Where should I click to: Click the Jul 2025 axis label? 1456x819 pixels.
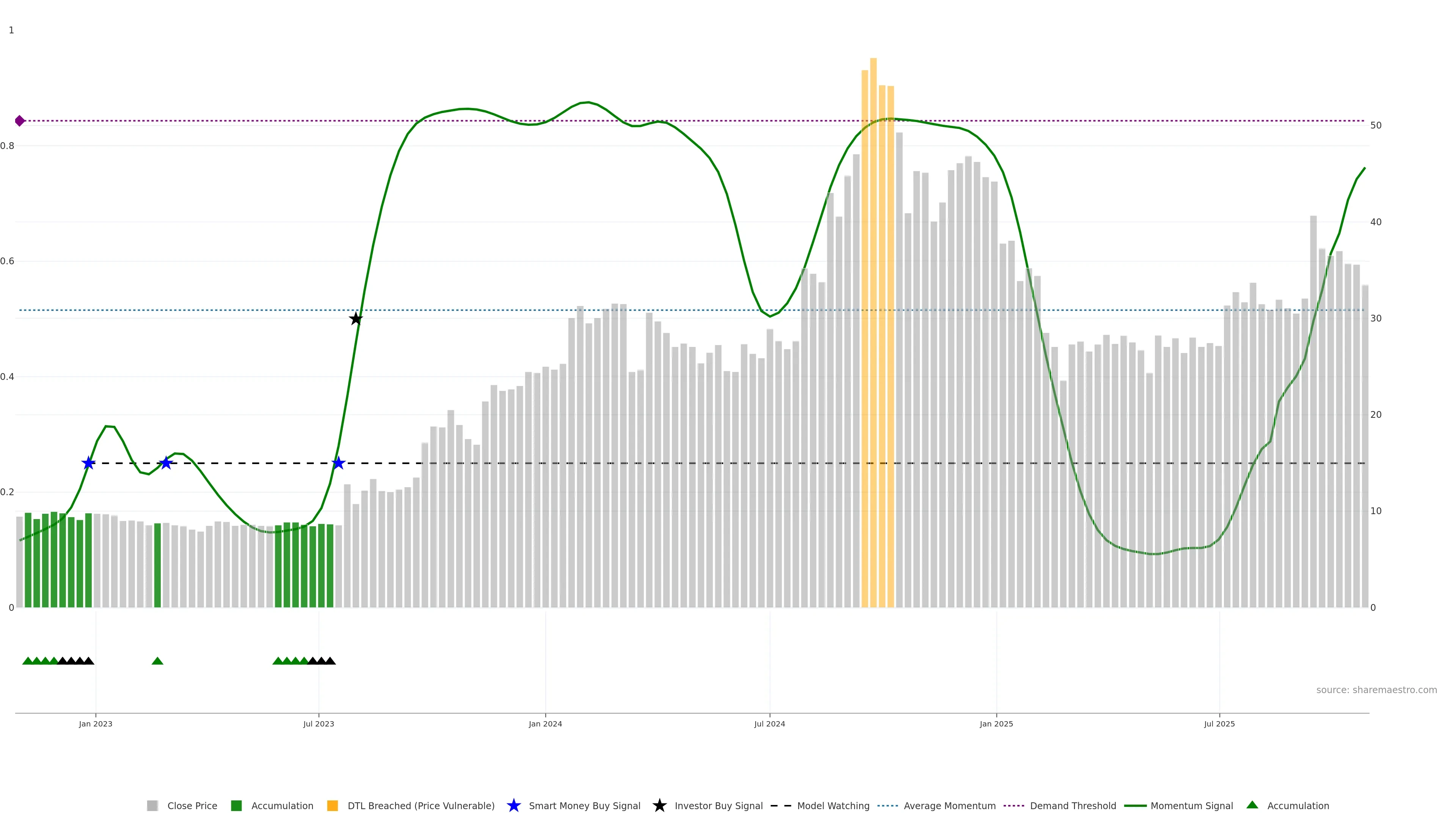(x=1219, y=724)
